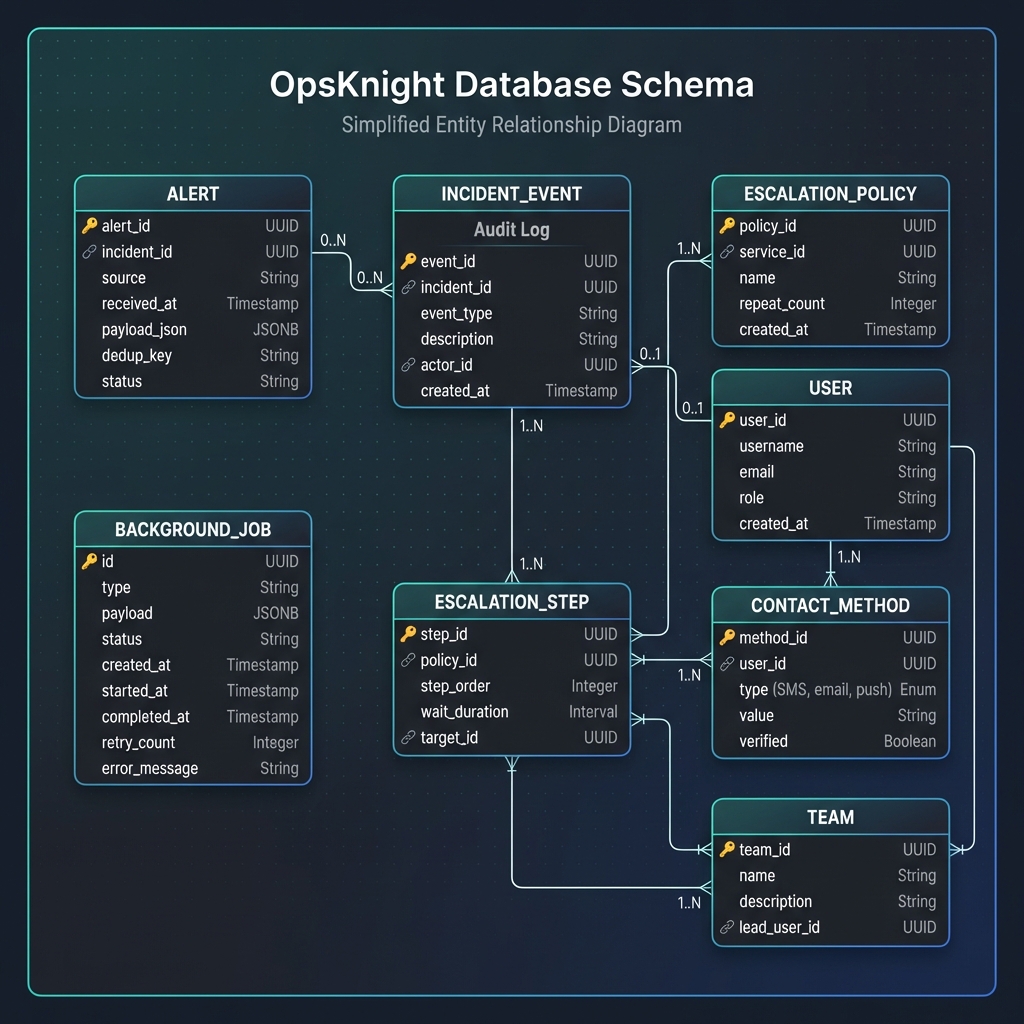Select the primary key icon for user_id
Image resolution: width=1024 pixels, height=1024 pixels.
tap(726, 420)
